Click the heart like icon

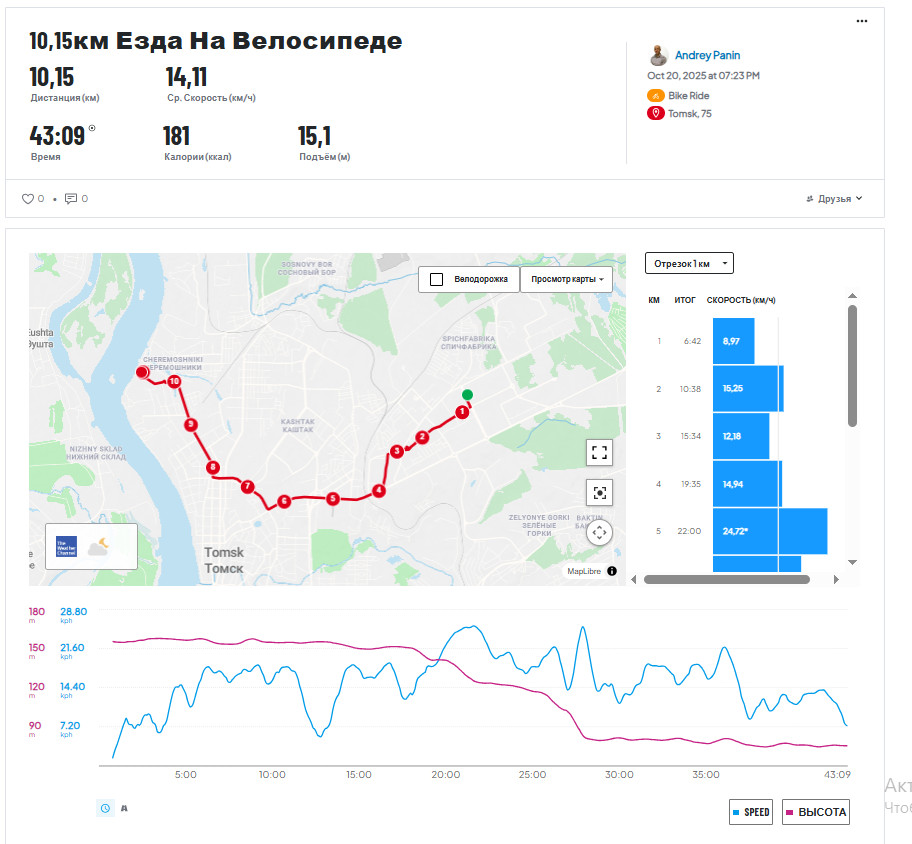(27, 199)
